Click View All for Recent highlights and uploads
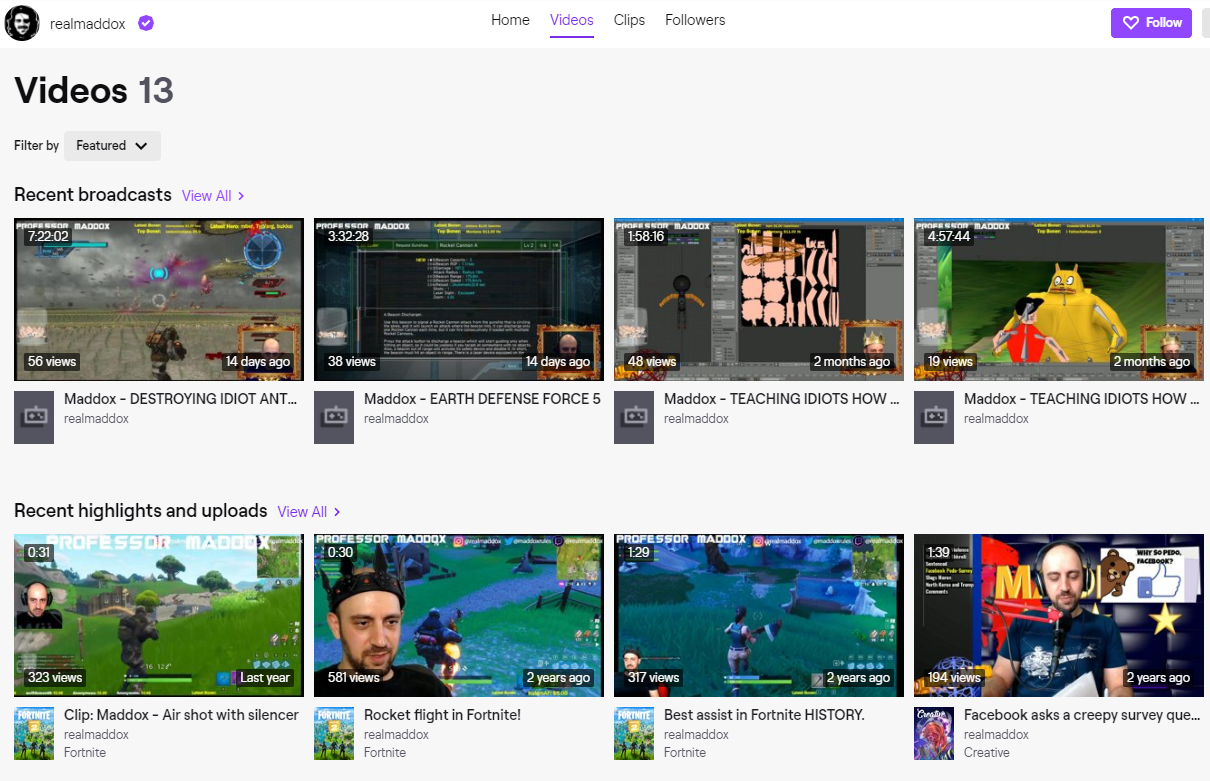The height and width of the screenshot is (781, 1210). point(309,512)
